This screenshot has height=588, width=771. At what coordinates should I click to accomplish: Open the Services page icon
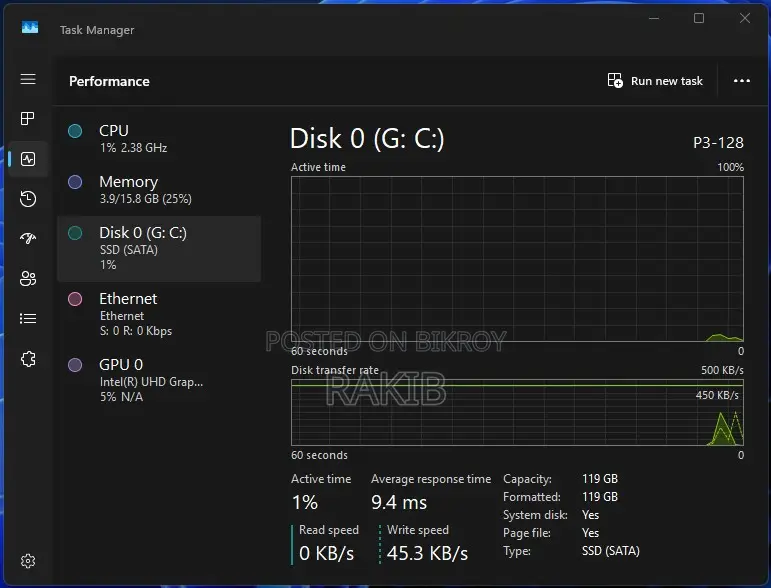click(x=28, y=359)
